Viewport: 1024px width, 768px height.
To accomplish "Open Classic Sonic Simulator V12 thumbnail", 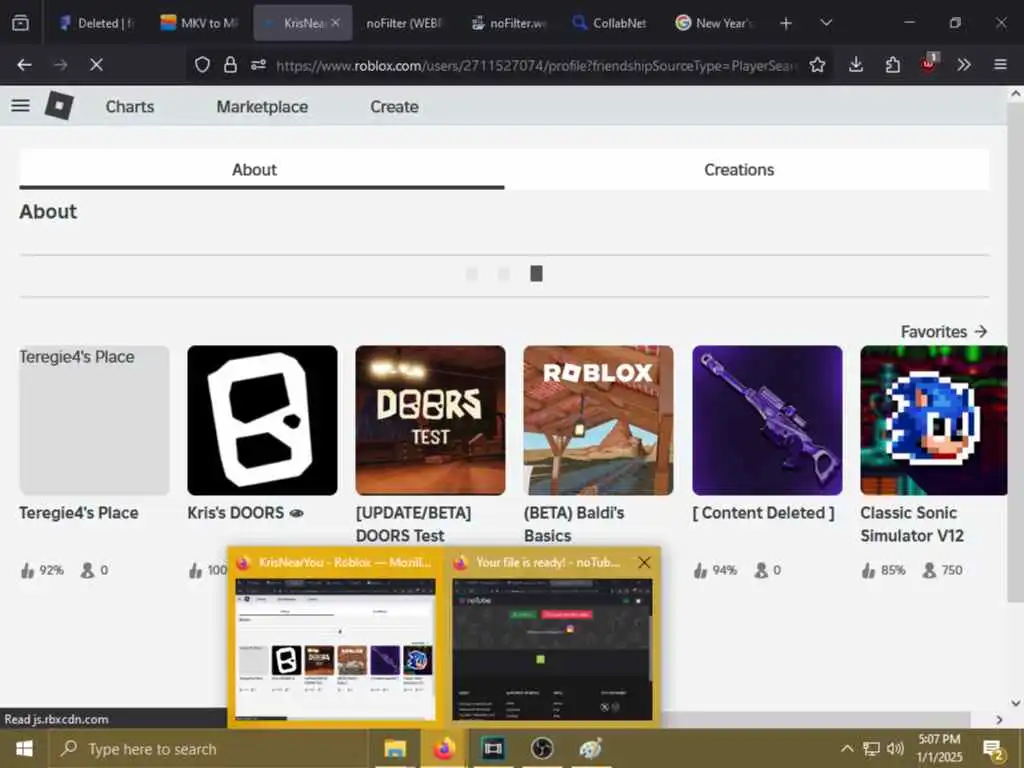I will pos(934,420).
